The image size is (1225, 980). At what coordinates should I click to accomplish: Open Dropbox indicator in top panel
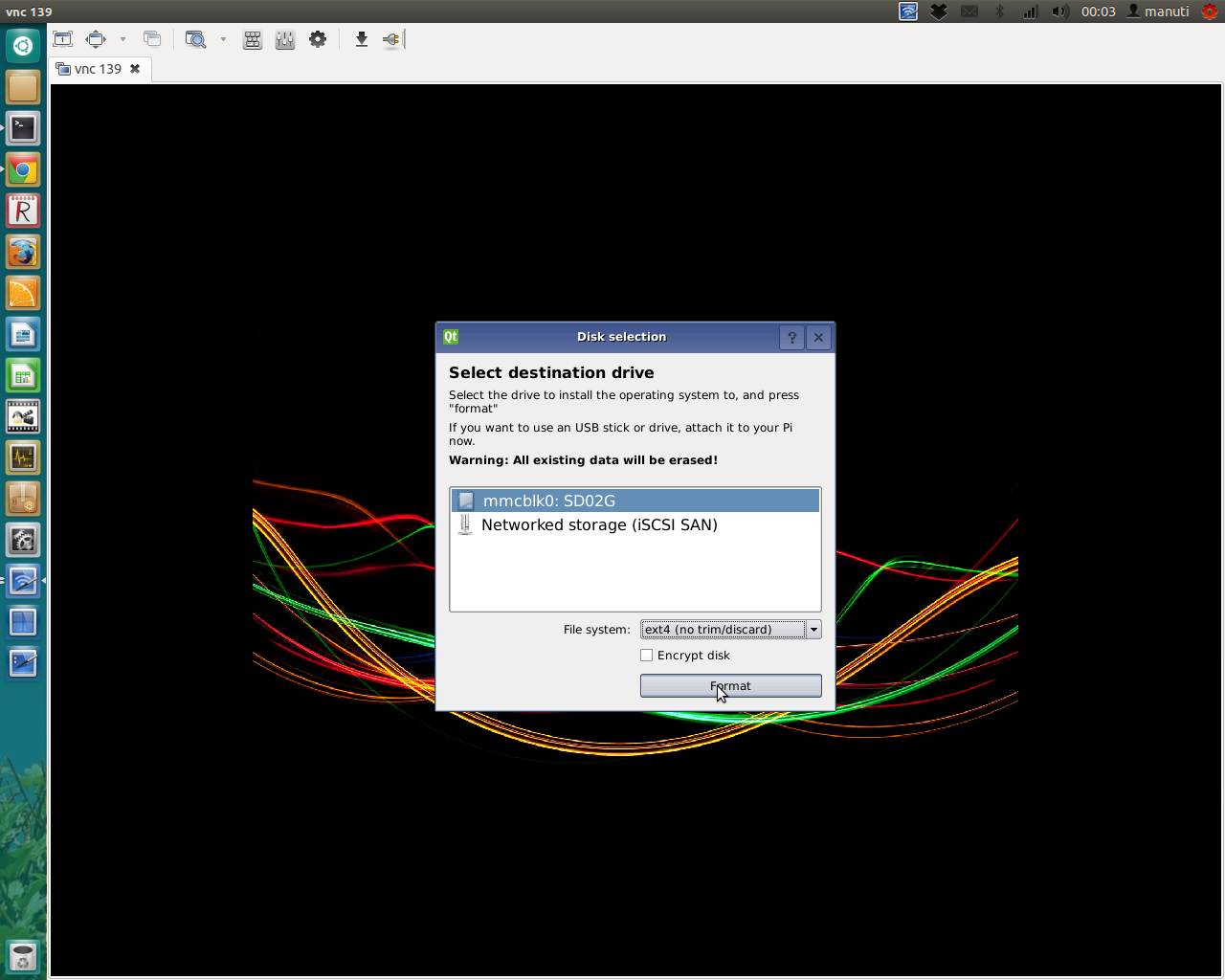[x=939, y=11]
